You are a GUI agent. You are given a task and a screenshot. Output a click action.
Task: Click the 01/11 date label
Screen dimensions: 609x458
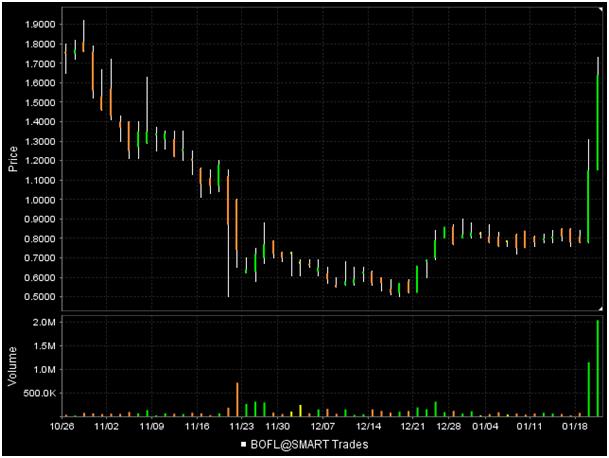(529, 426)
